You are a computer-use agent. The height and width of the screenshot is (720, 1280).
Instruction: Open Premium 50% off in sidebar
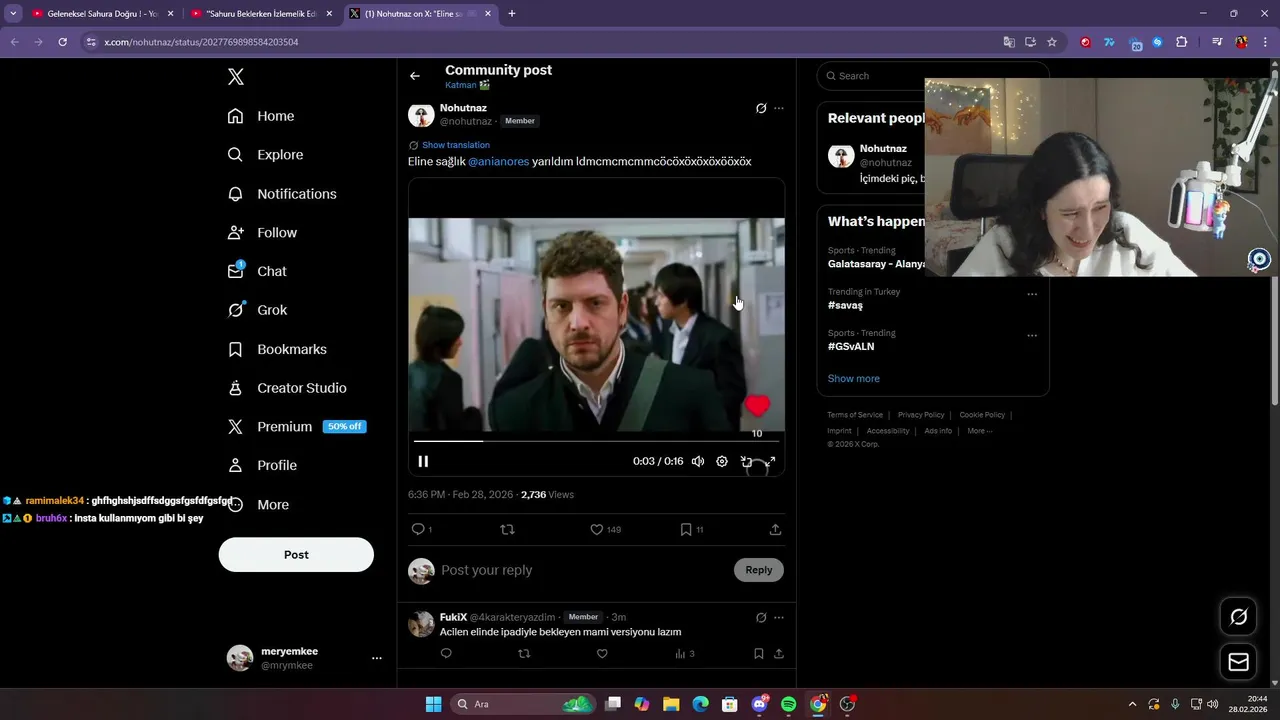tap(296, 426)
